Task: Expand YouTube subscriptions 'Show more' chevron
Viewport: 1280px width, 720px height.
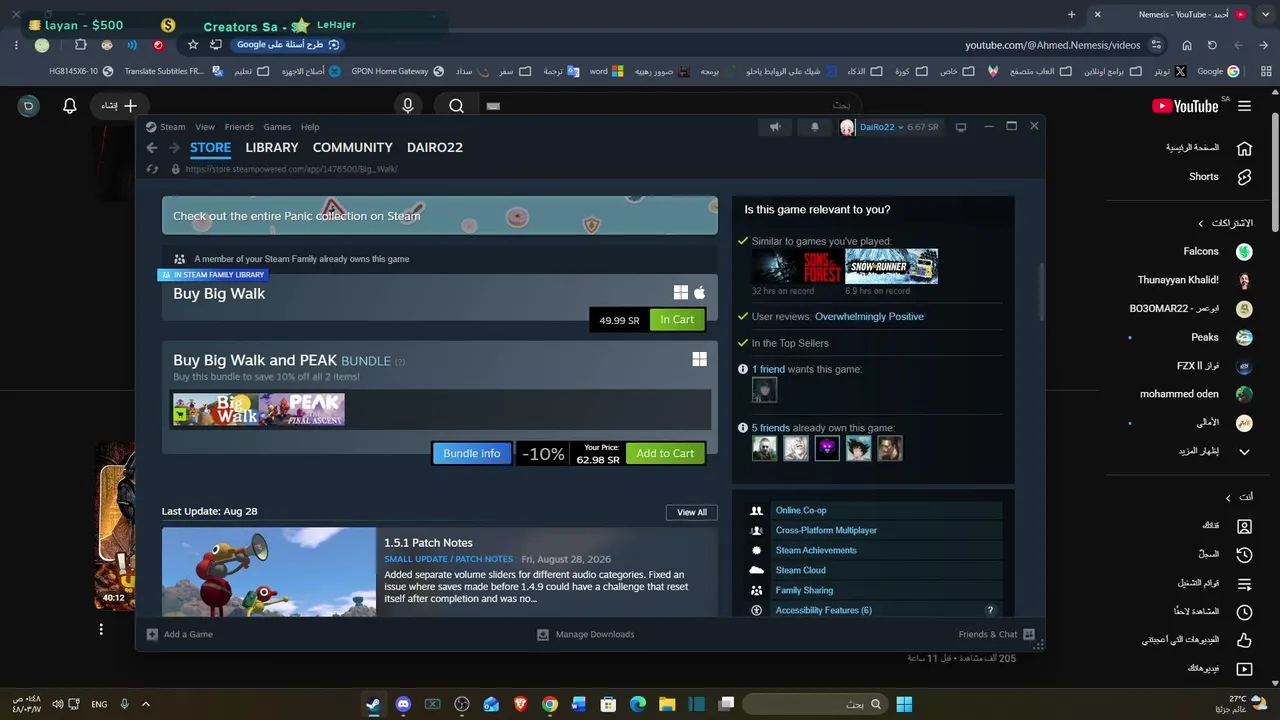Action: click(x=1245, y=452)
